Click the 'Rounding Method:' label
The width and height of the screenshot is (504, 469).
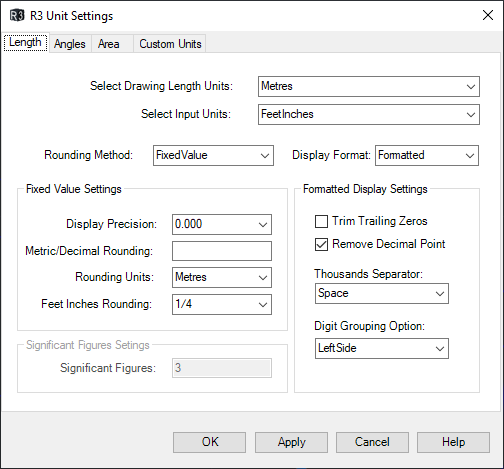tap(88, 155)
